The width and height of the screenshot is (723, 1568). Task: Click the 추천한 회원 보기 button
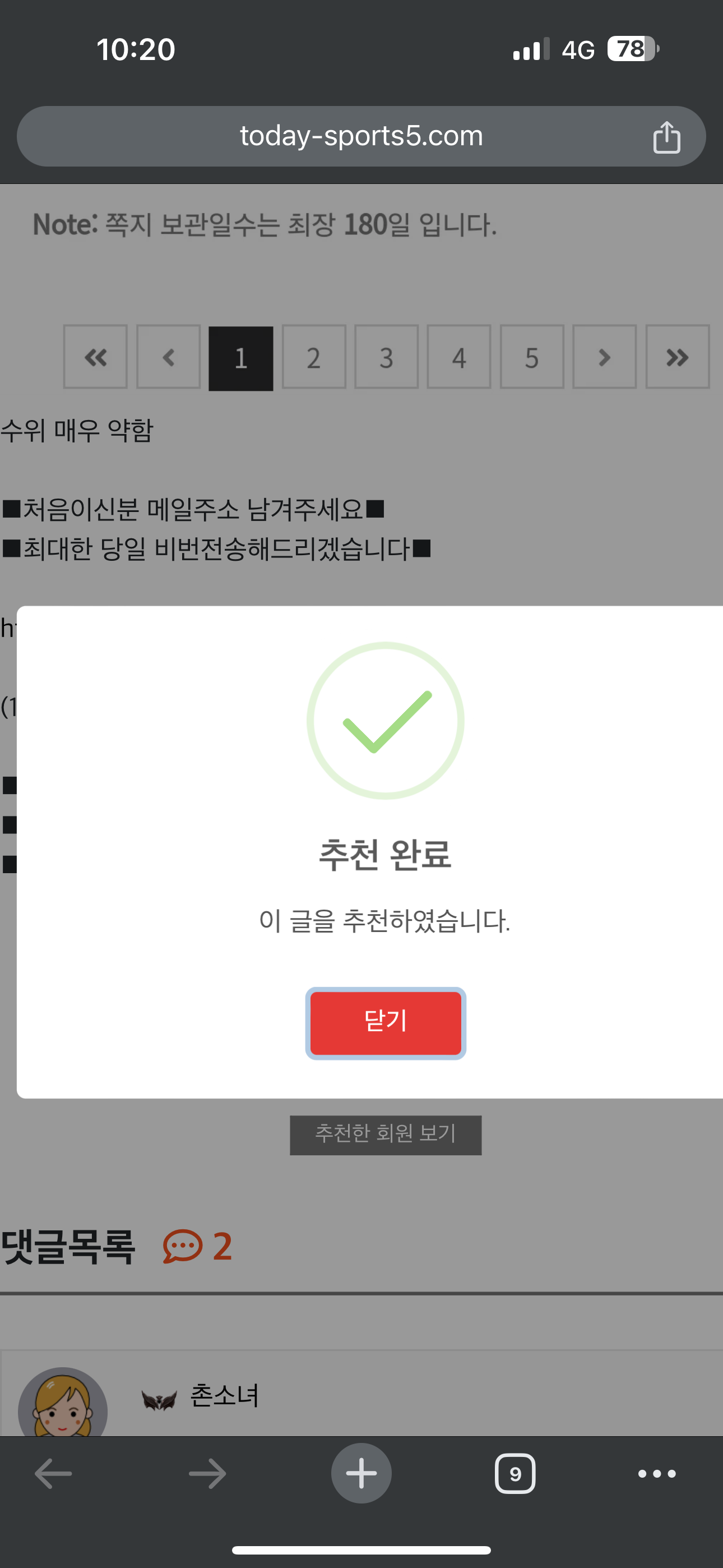tap(386, 1135)
